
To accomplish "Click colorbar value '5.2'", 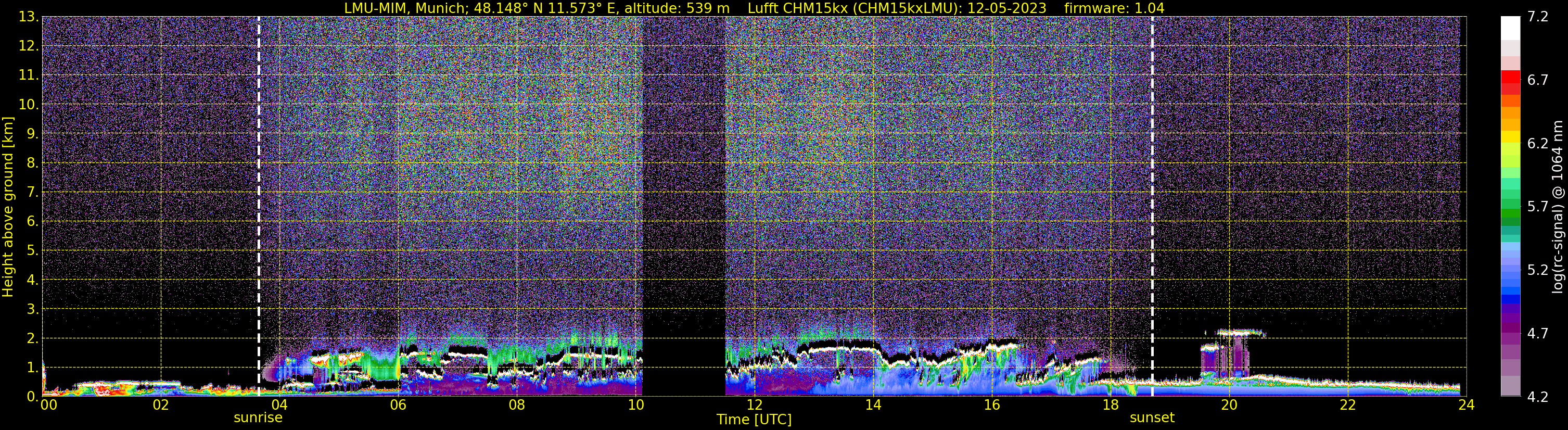I will click(1538, 270).
